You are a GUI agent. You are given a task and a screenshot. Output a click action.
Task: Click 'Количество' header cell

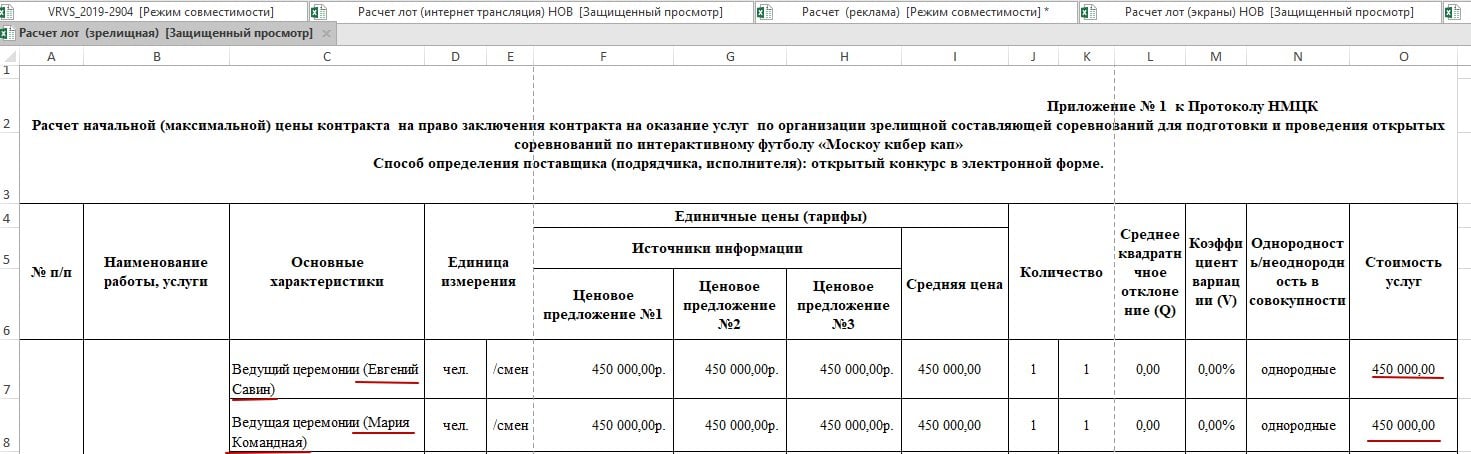coord(1061,271)
